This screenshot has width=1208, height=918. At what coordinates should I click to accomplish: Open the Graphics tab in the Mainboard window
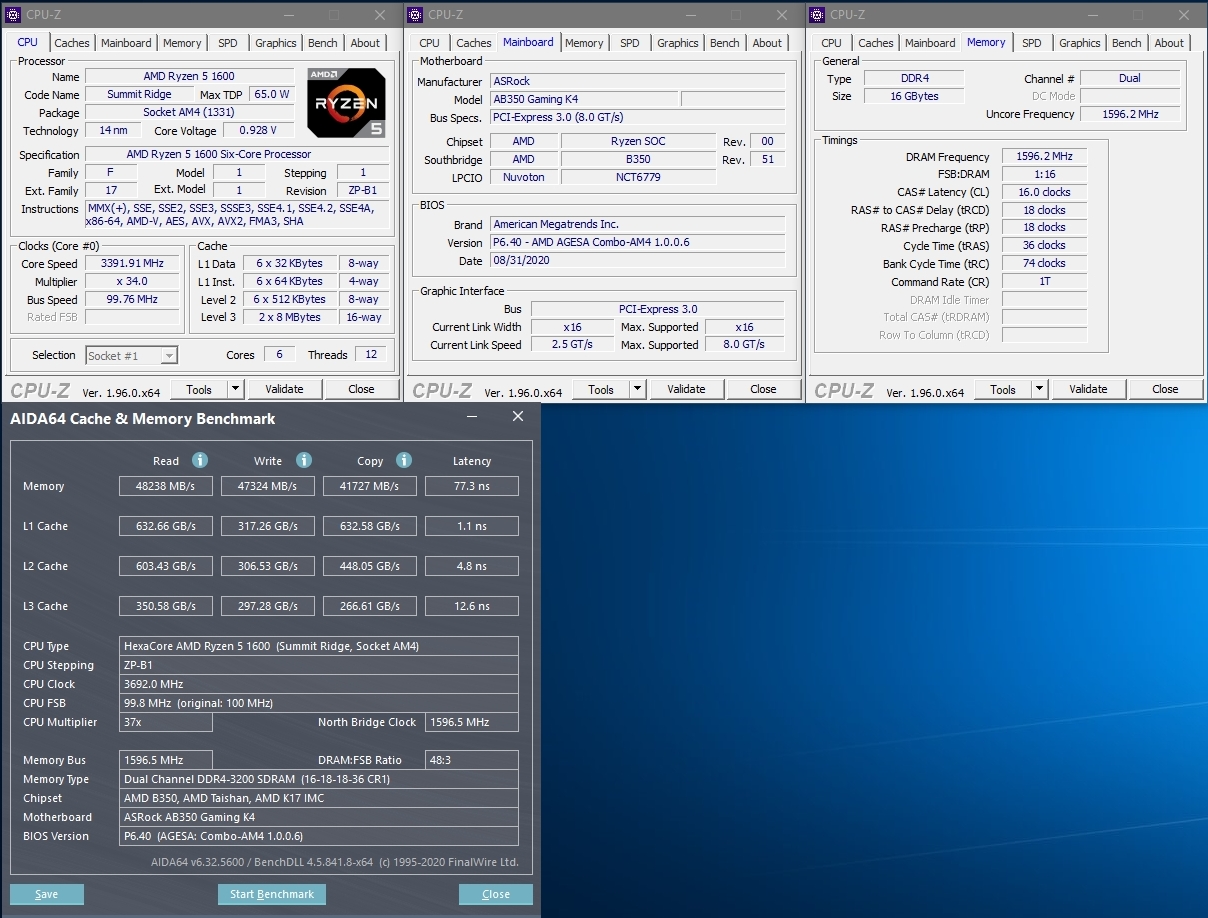(678, 43)
